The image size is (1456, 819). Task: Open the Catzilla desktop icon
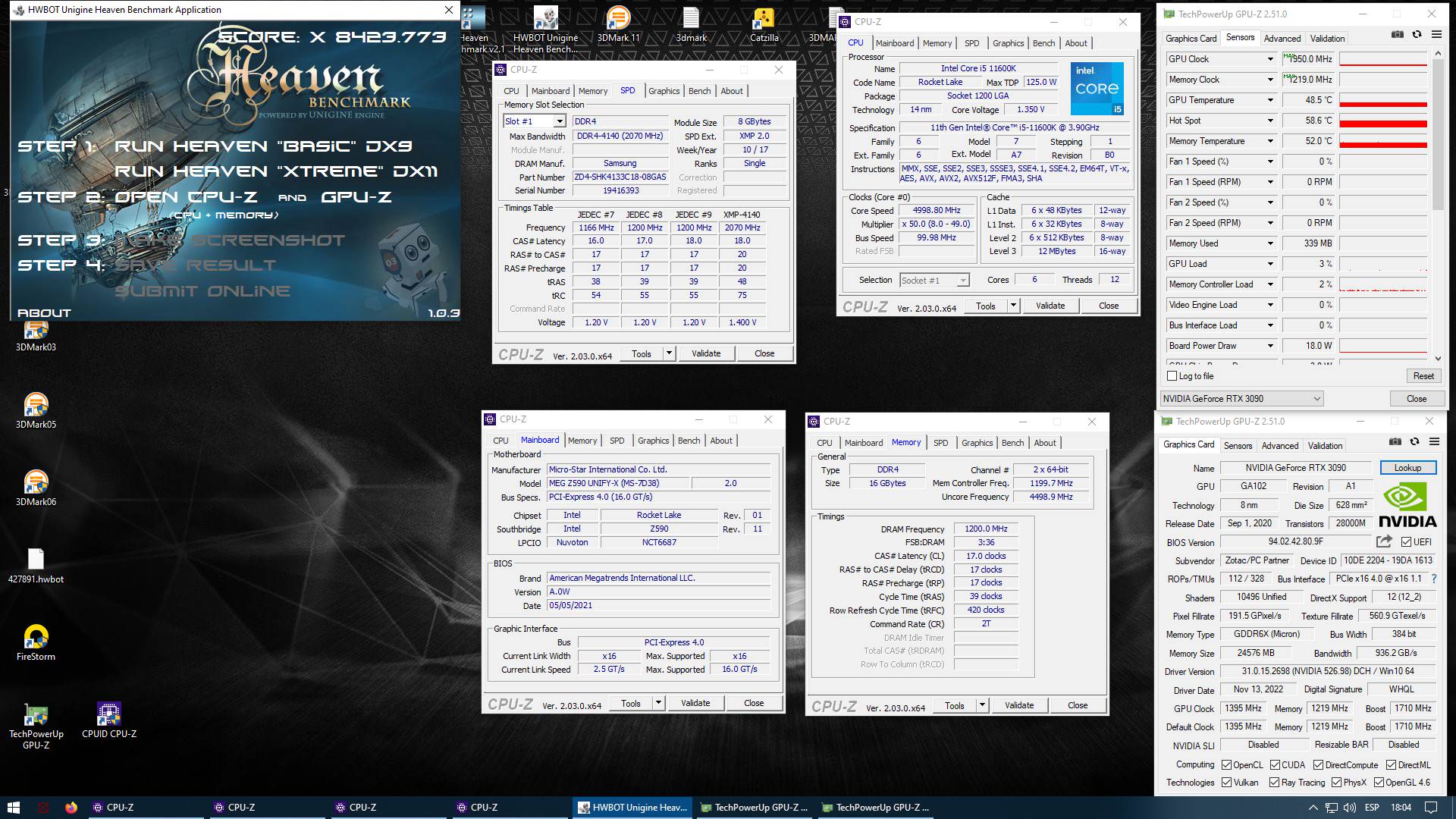tap(764, 24)
